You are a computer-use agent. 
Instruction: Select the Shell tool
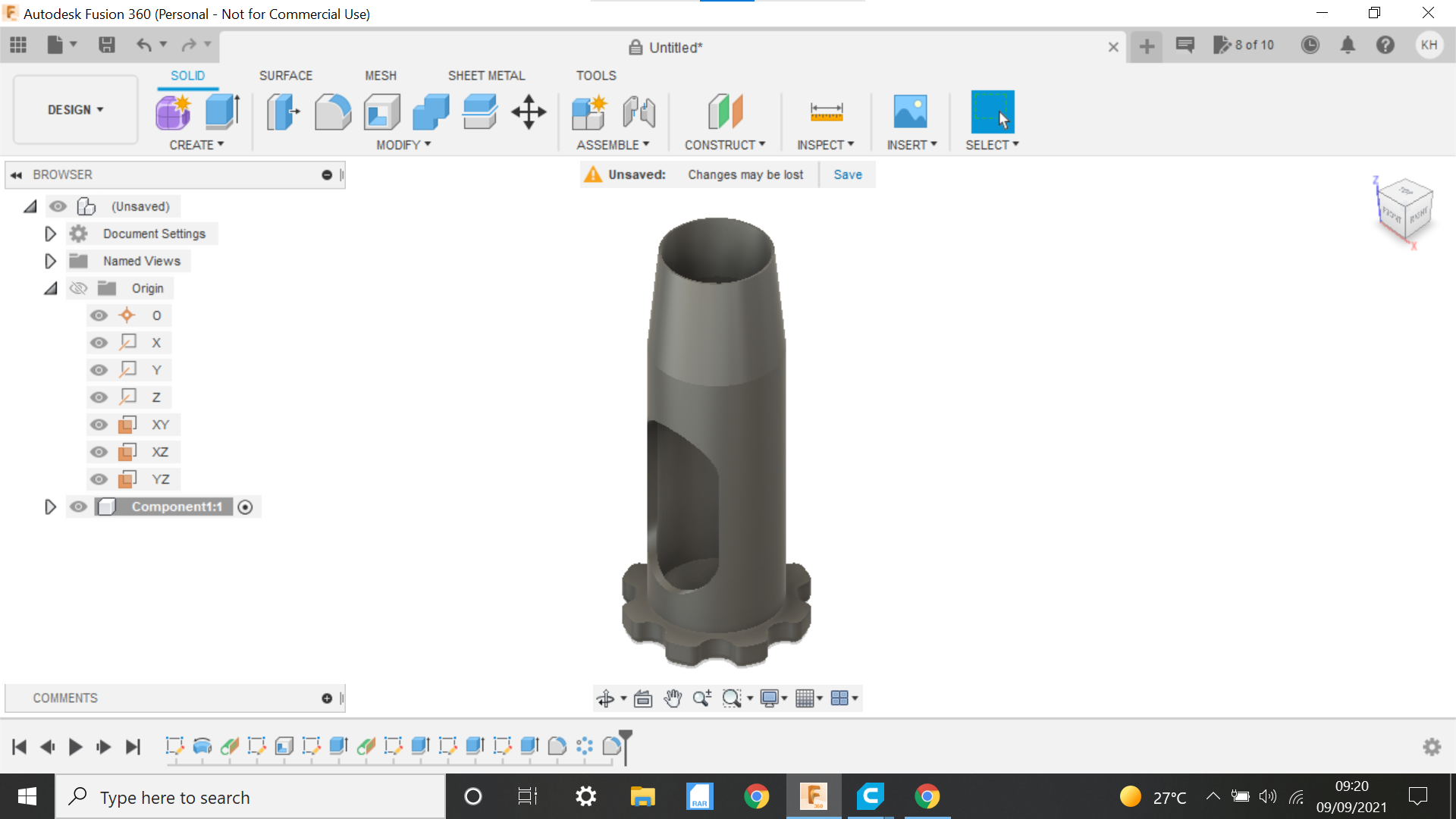382,112
